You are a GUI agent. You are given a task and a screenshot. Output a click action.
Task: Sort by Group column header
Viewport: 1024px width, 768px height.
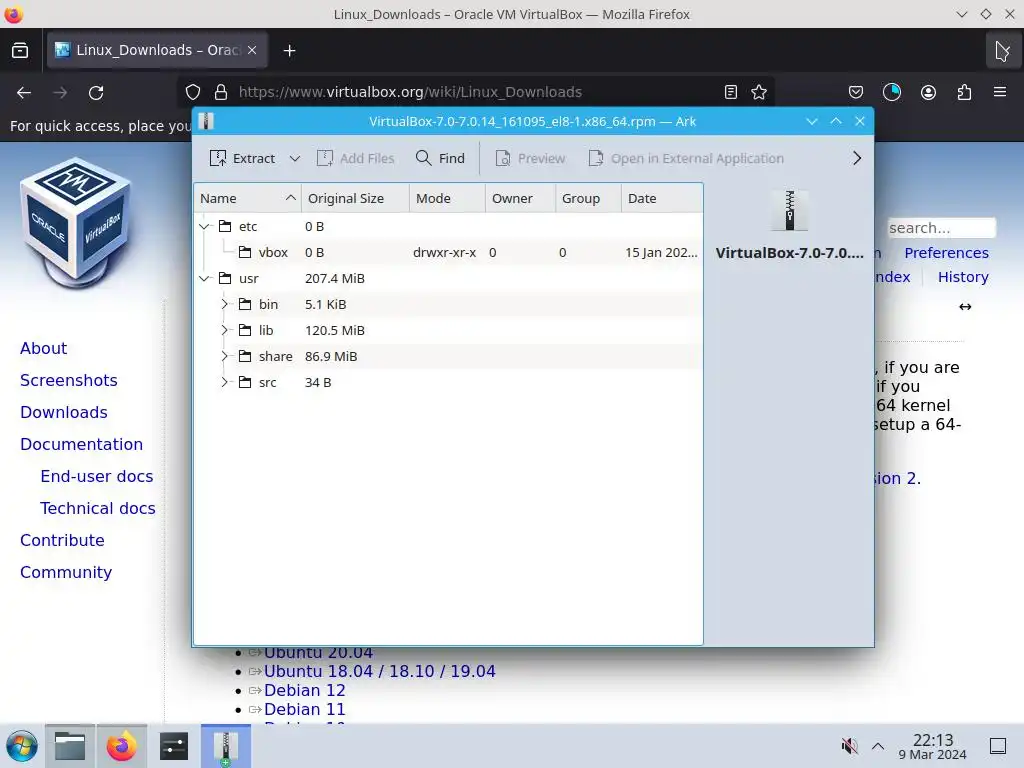tap(588, 199)
